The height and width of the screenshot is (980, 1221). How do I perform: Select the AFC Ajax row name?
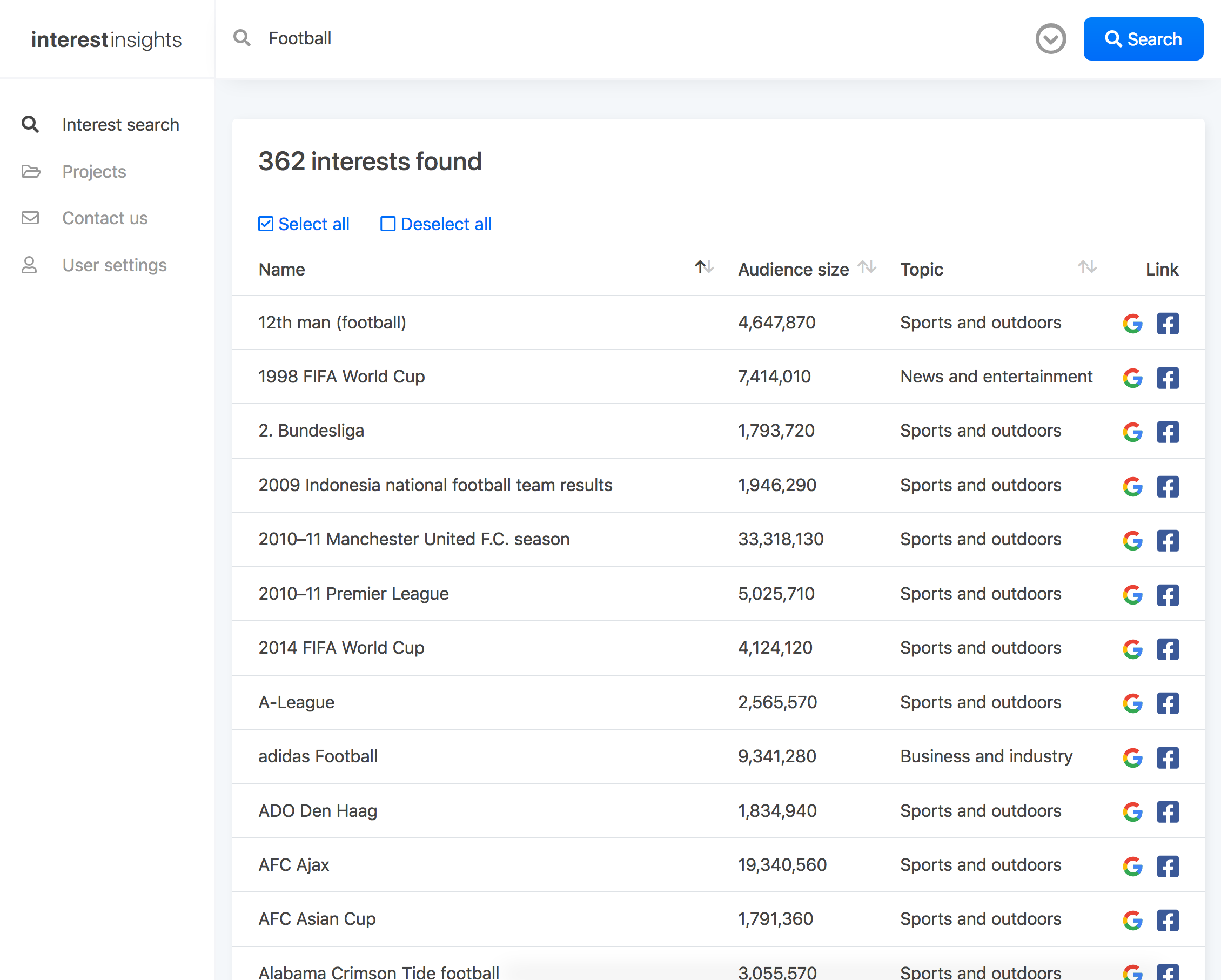pyautogui.click(x=294, y=865)
